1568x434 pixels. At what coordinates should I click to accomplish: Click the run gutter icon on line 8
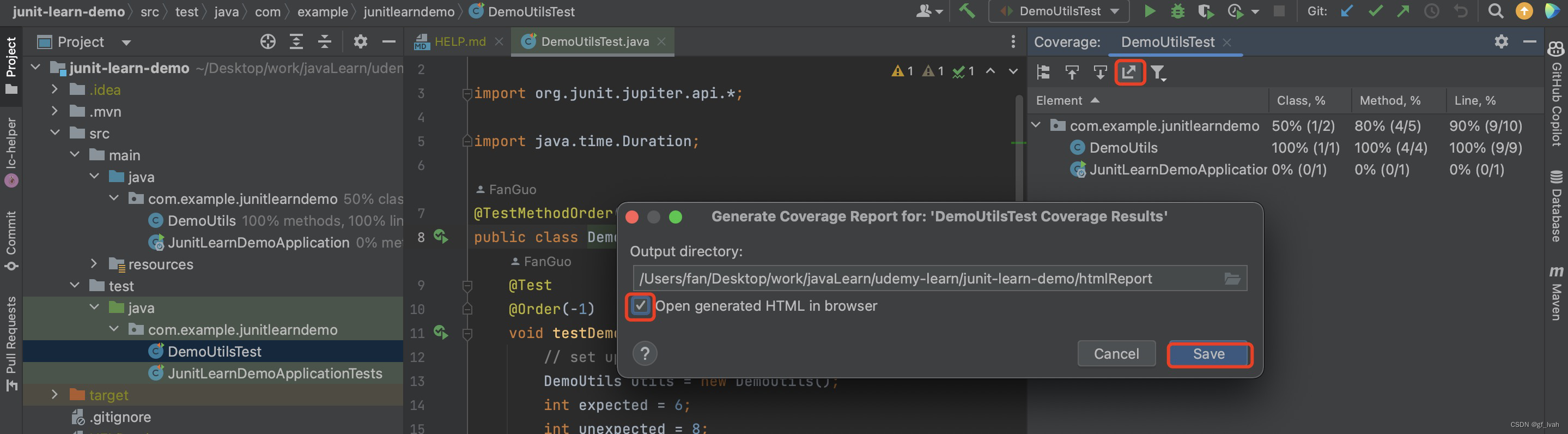(441, 237)
